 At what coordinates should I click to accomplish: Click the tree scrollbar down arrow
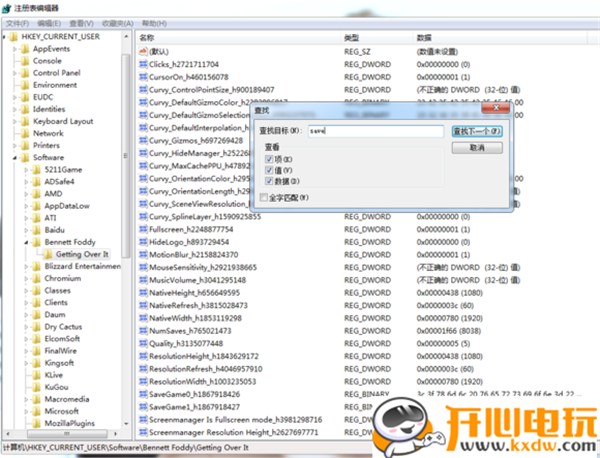point(126,424)
